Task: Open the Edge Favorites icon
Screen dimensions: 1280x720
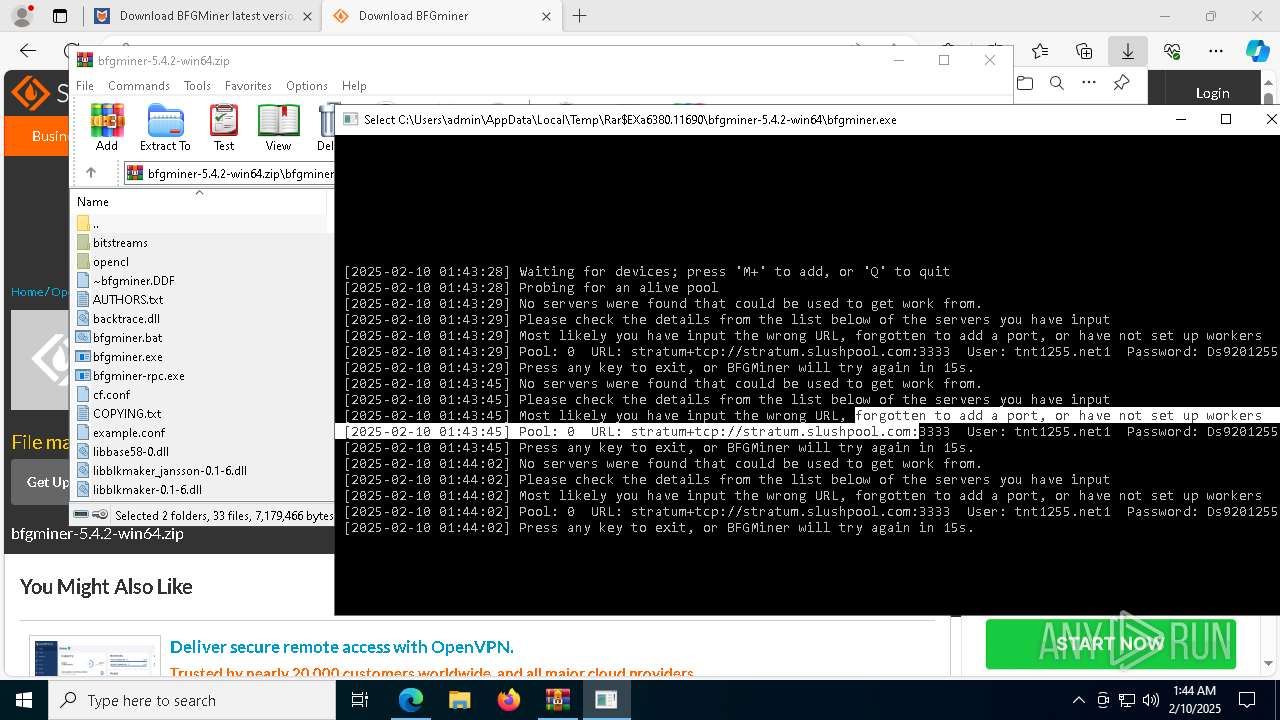Action: pos(1040,51)
